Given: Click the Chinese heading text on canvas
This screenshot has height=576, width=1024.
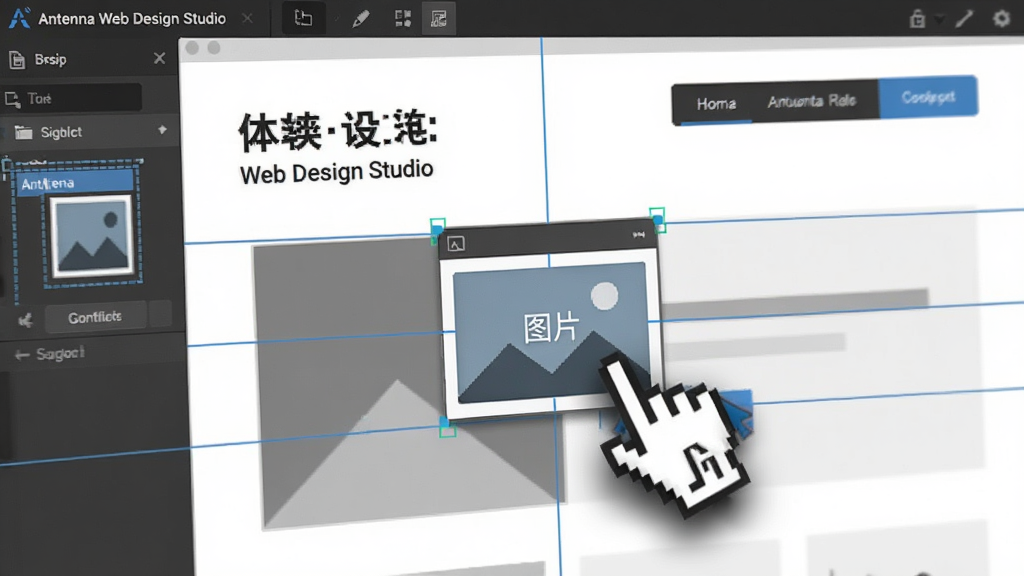Looking at the screenshot, I should 338,129.
